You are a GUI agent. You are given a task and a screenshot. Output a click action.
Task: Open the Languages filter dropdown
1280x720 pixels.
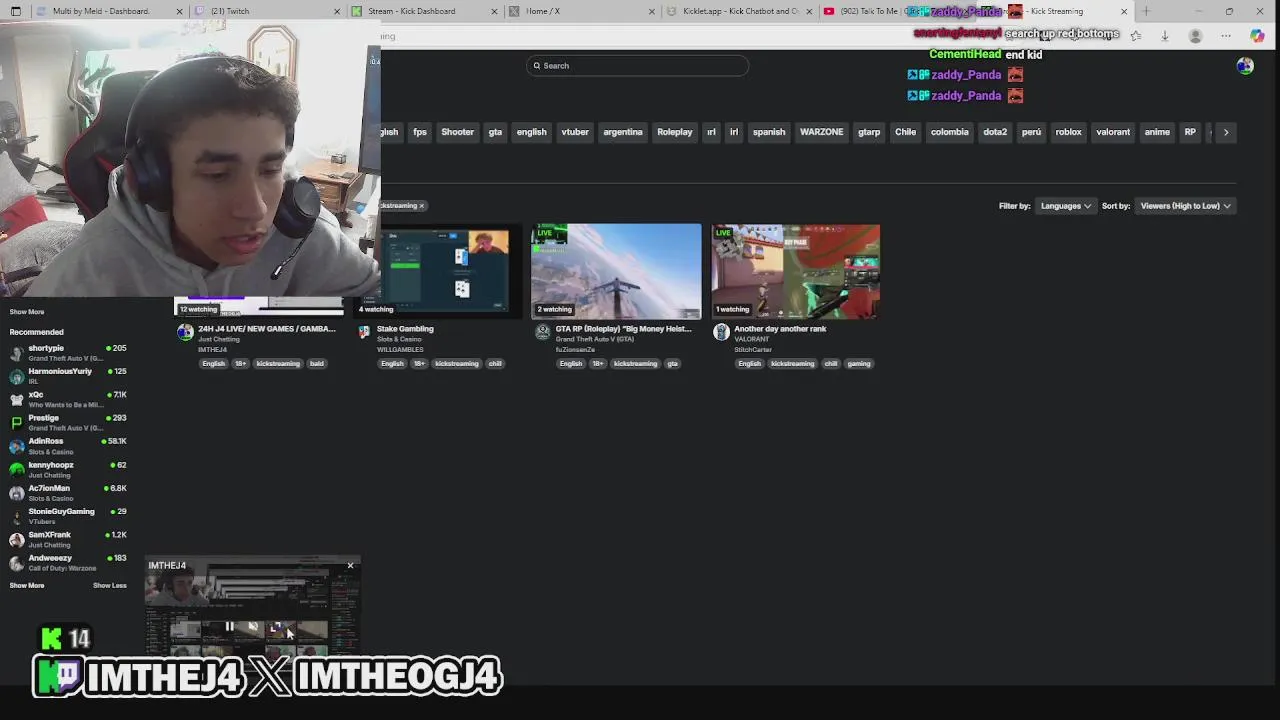pyautogui.click(x=1065, y=206)
